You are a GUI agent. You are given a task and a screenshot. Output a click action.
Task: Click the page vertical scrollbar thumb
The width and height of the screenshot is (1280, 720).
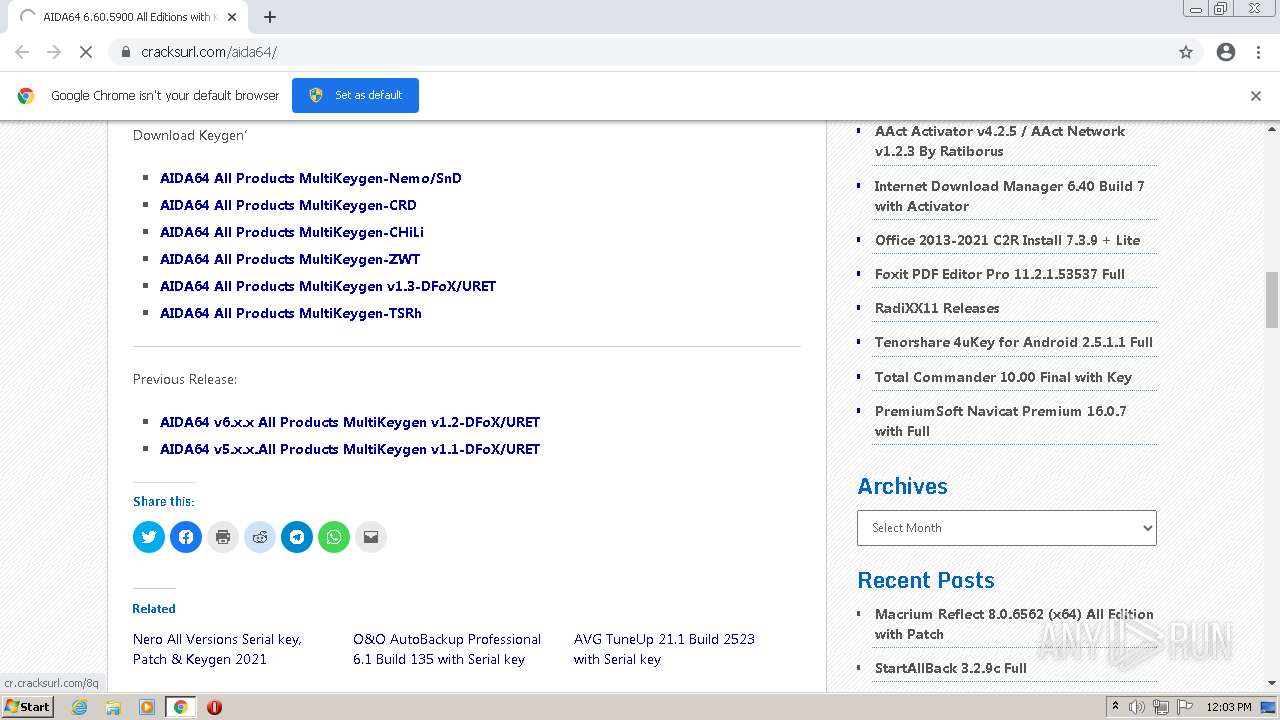coord(1272,300)
